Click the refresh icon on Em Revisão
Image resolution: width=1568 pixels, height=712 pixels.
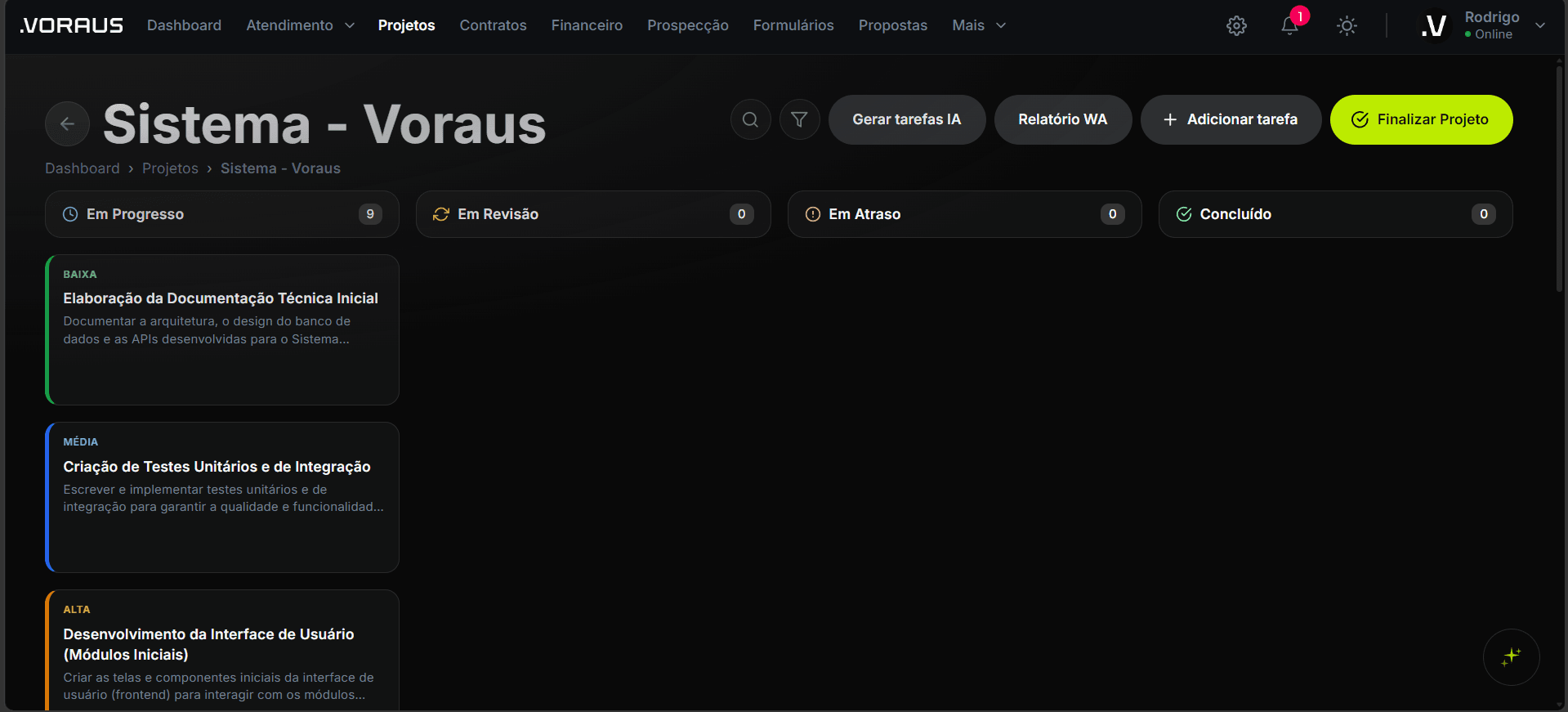(441, 214)
